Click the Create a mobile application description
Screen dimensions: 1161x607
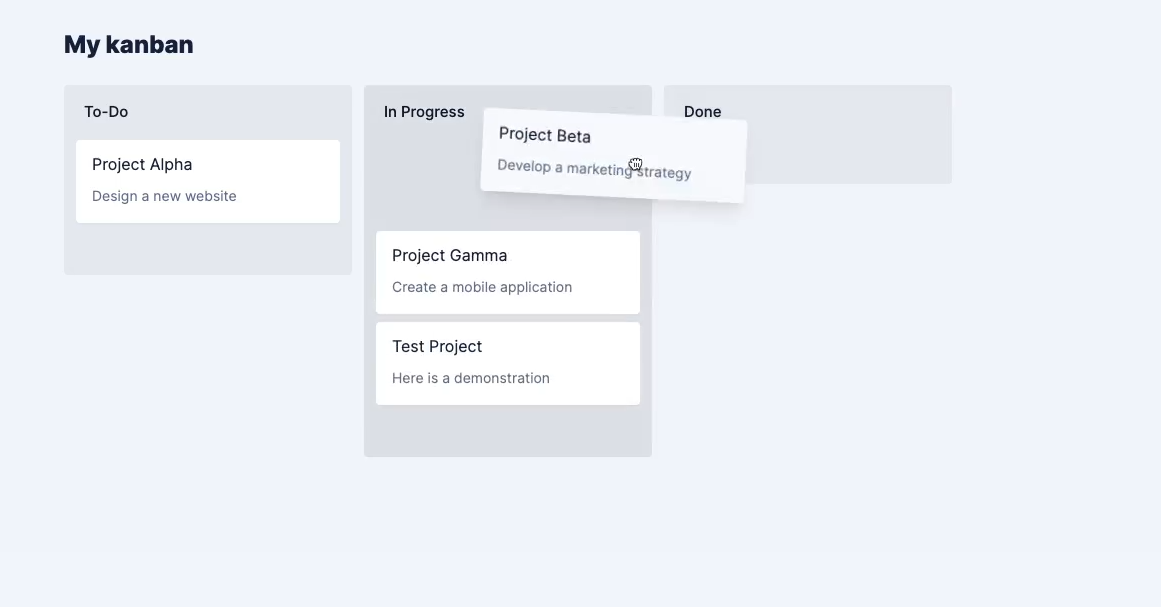(482, 287)
